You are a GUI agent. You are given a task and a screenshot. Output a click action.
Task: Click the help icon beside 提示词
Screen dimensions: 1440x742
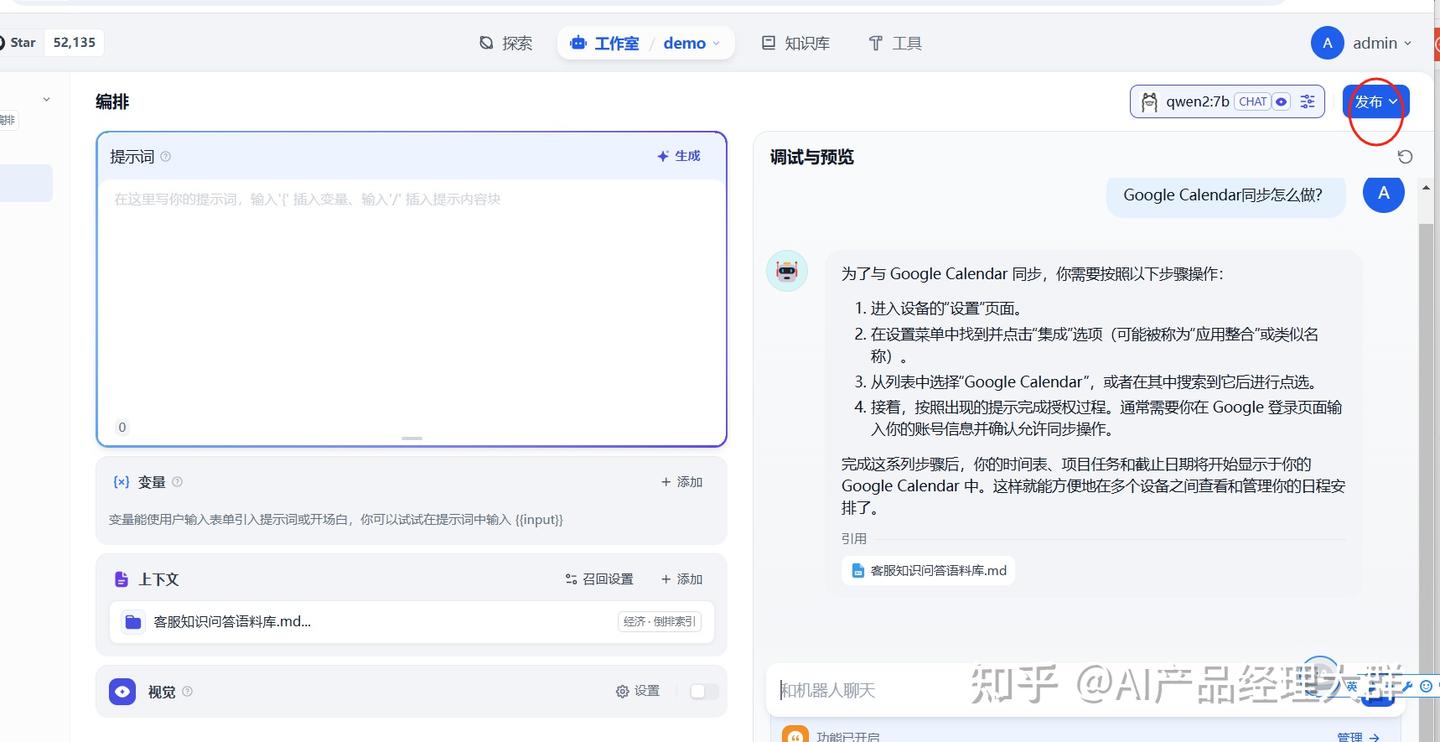pyautogui.click(x=166, y=156)
